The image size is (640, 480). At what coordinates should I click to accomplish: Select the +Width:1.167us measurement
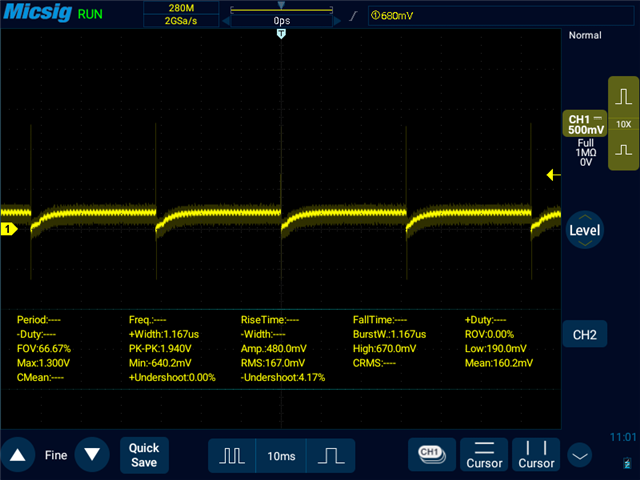[x=164, y=334]
